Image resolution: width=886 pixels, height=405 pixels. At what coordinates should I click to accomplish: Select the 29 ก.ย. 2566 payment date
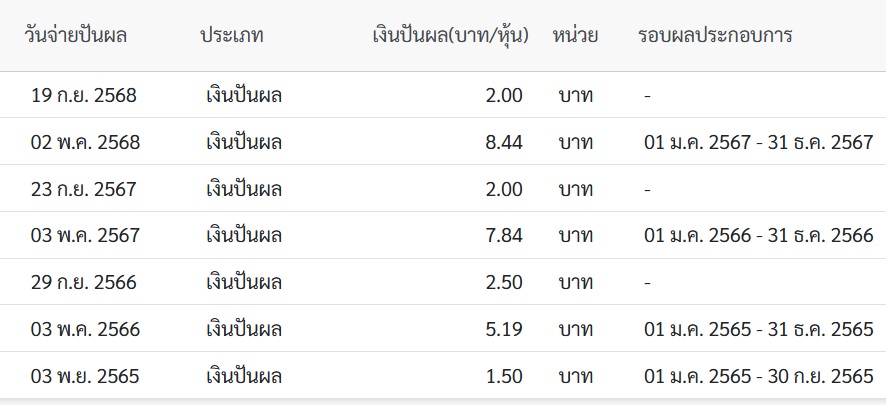84,282
